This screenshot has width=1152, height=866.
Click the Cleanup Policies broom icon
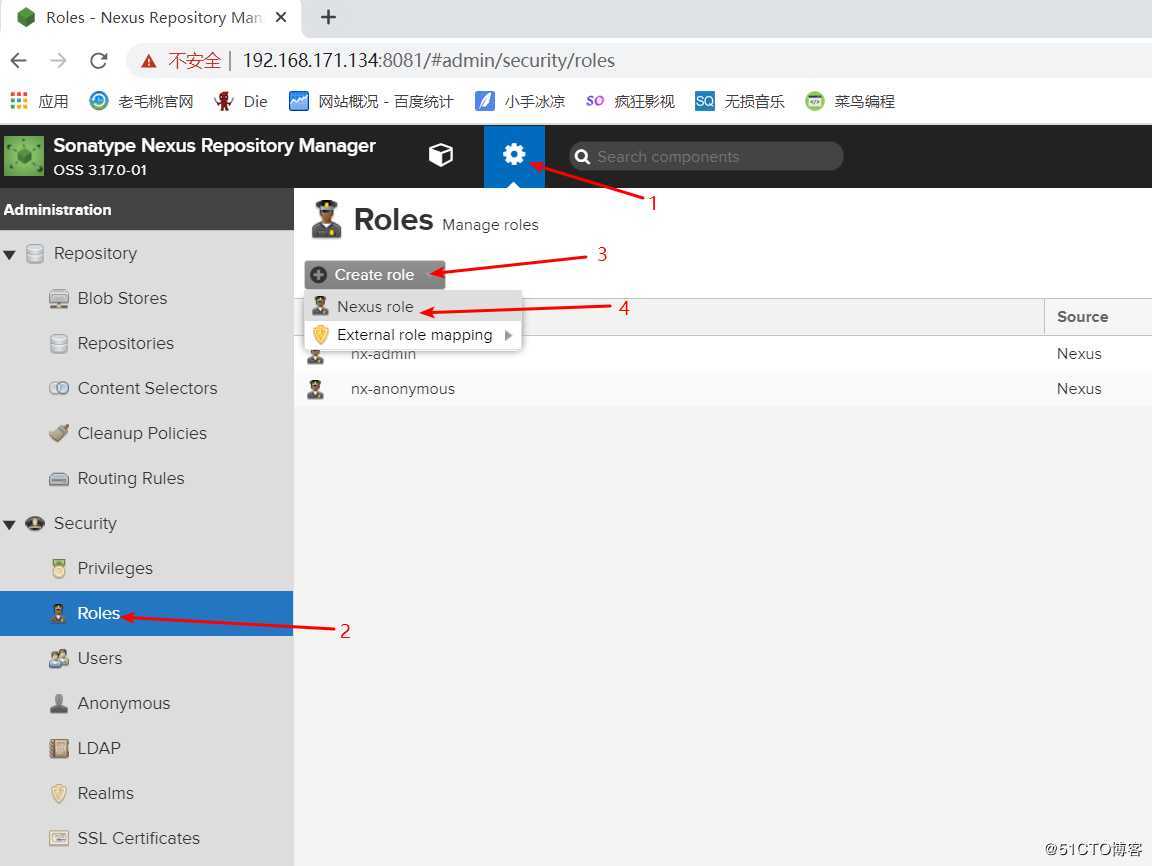coord(59,433)
